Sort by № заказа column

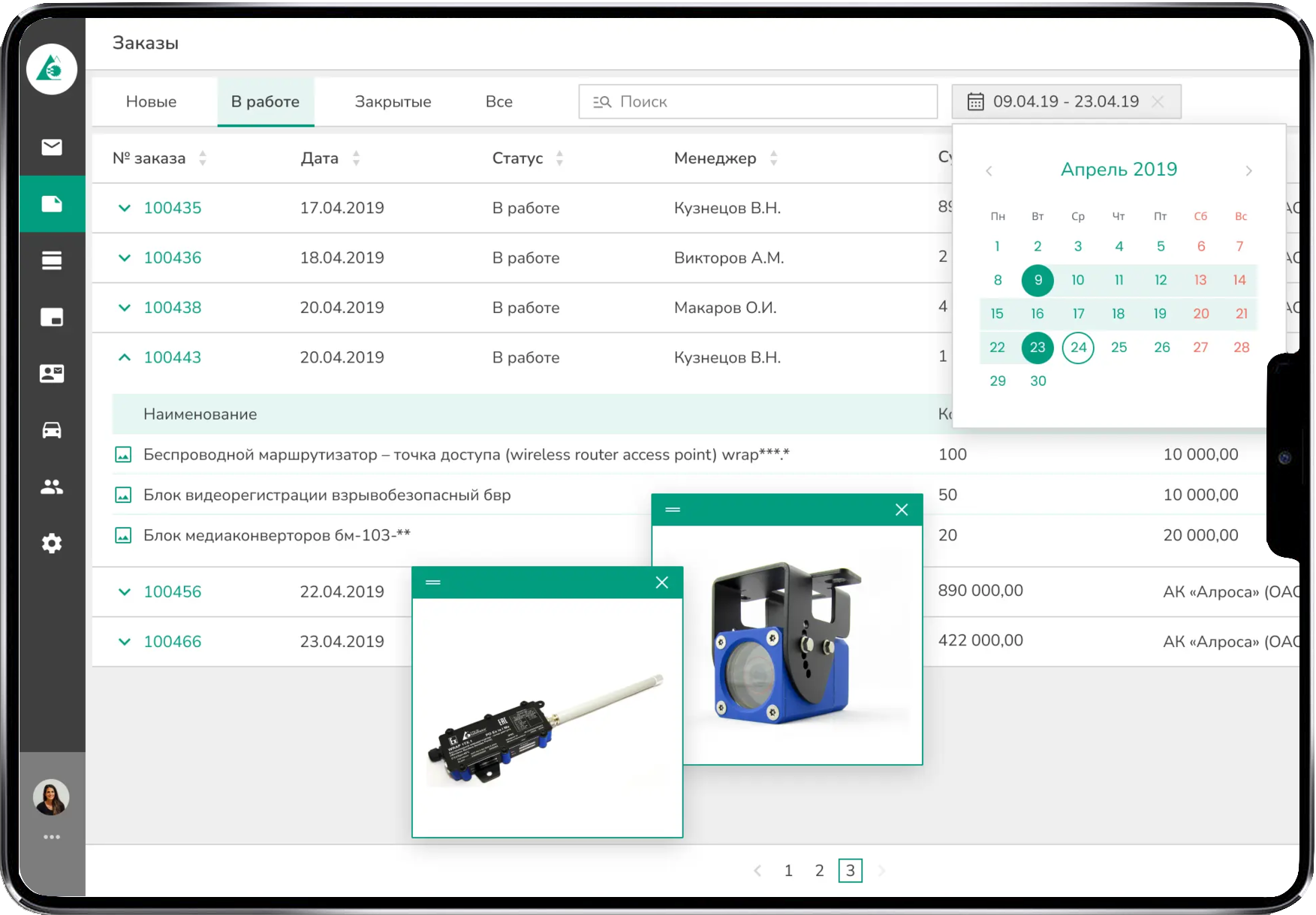[x=203, y=158]
